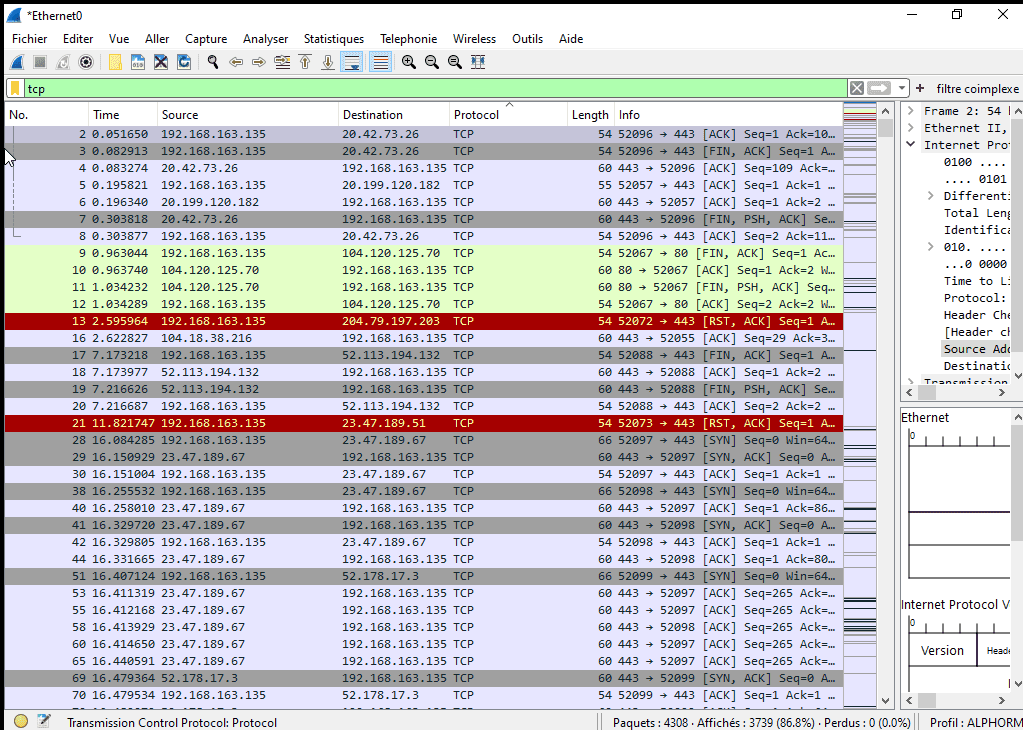Image resolution: width=1023 pixels, height=730 pixels.
Task: Sort packets by Protocol column
Action: [509, 115]
